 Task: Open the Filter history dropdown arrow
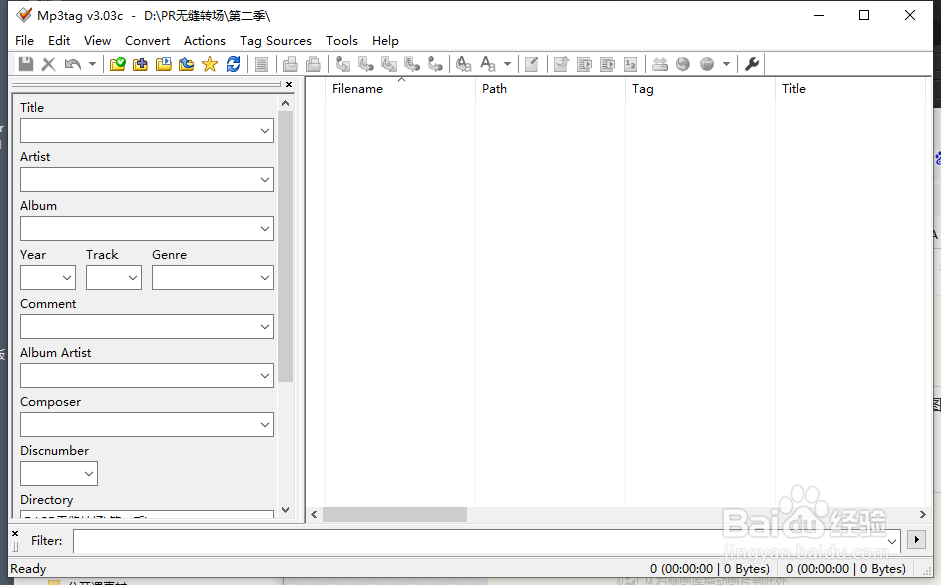(892, 541)
